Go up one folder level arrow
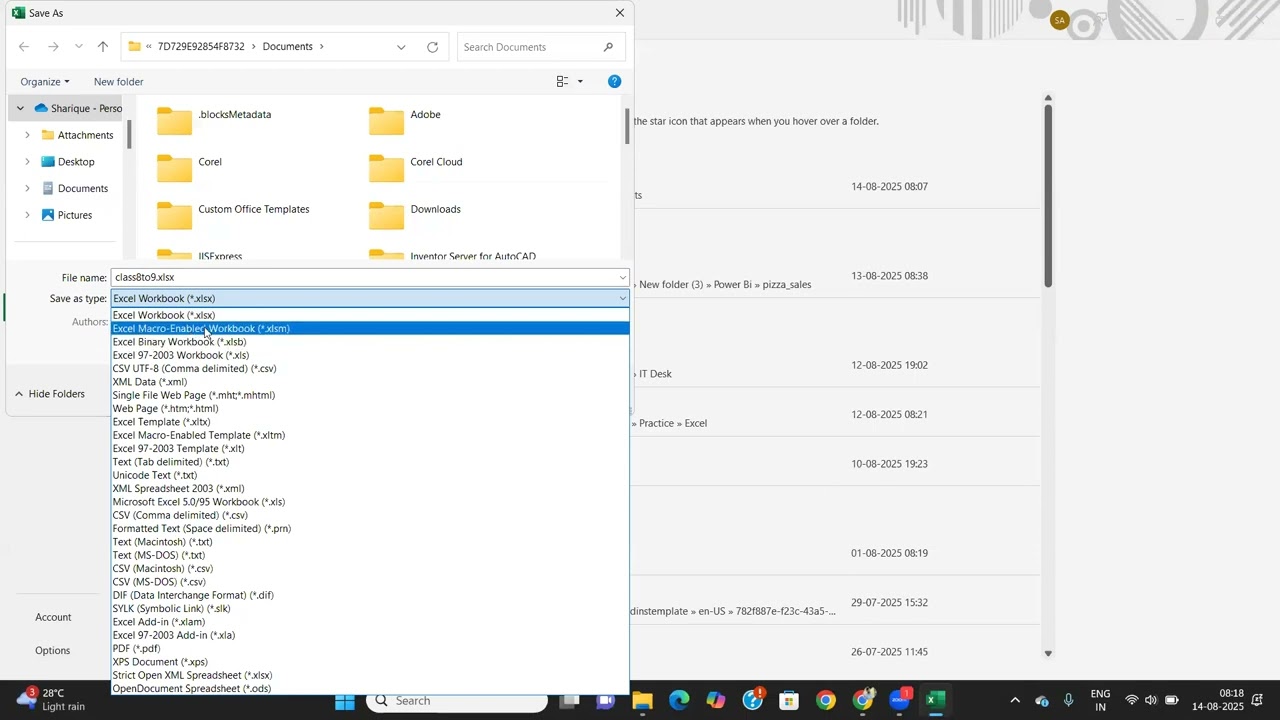 pyautogui.click(x=102, y=47)
